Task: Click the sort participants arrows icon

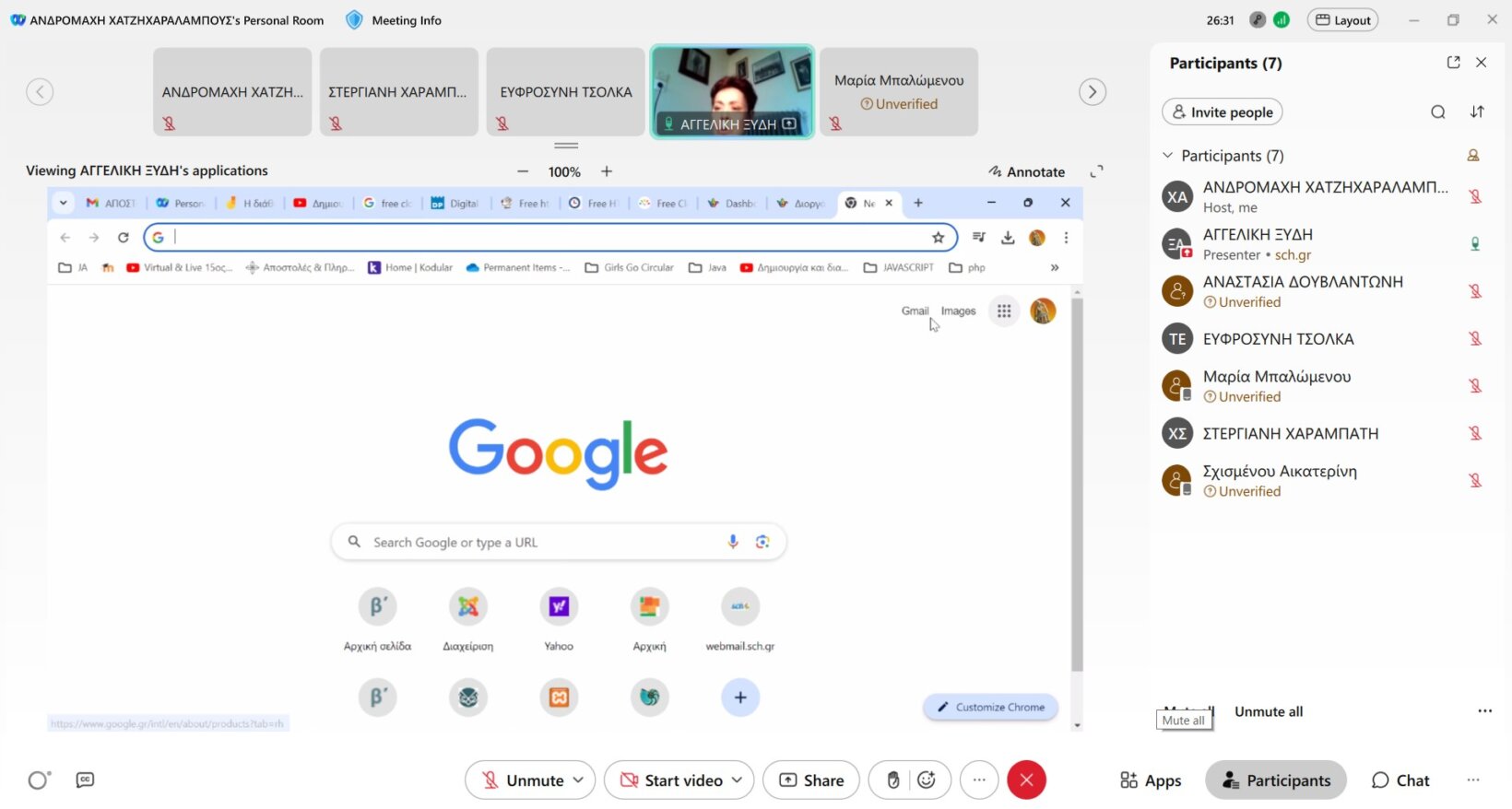Action: click(x=1477, y=112)
